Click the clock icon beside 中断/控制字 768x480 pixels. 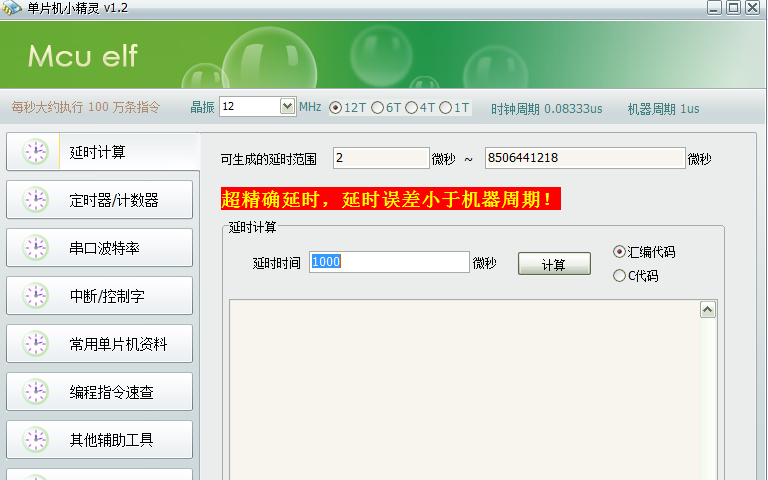click(35, 295)
